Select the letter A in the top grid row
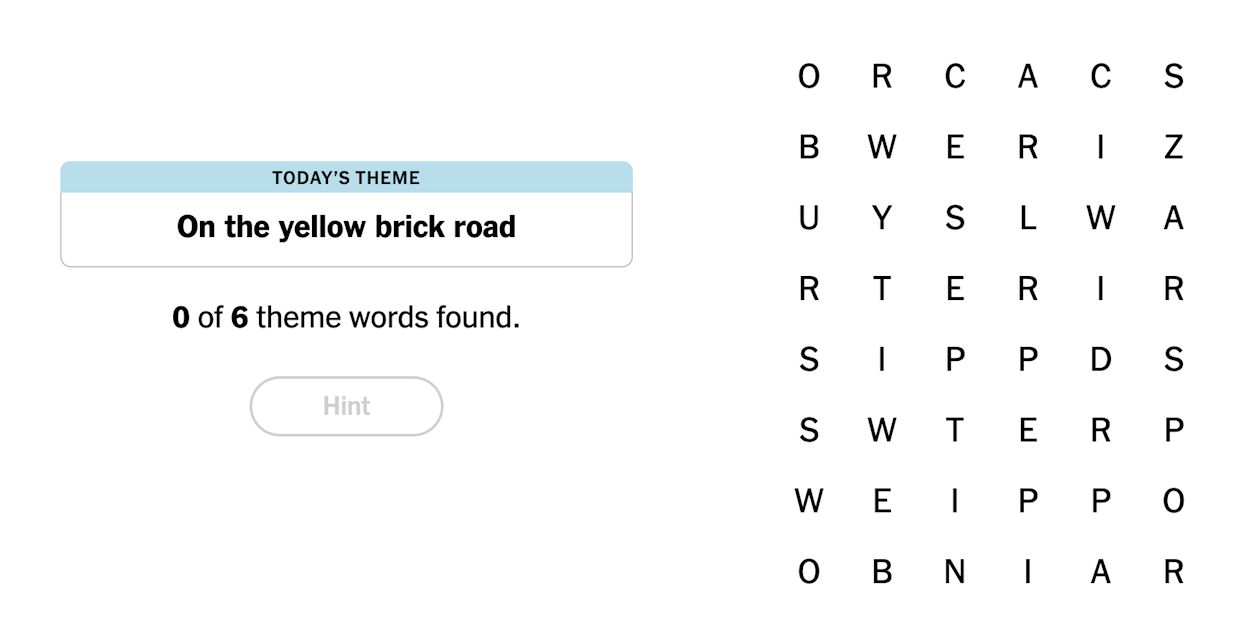 (1028, 75)
